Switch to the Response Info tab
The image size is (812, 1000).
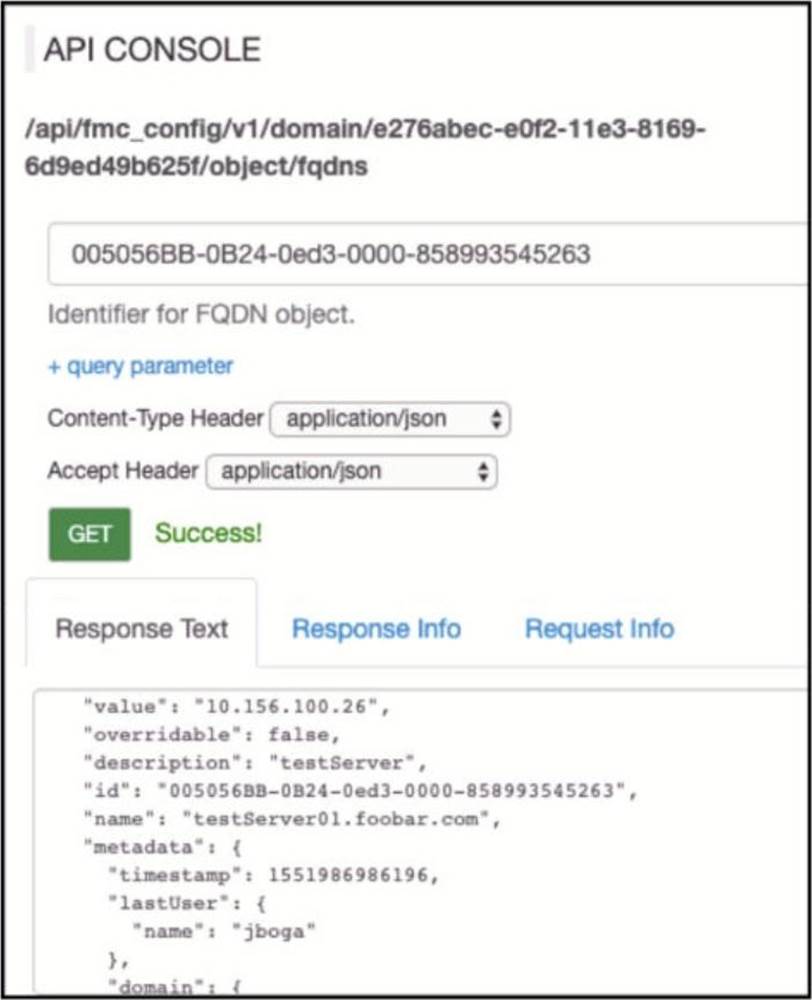click(x=376, y=629)
